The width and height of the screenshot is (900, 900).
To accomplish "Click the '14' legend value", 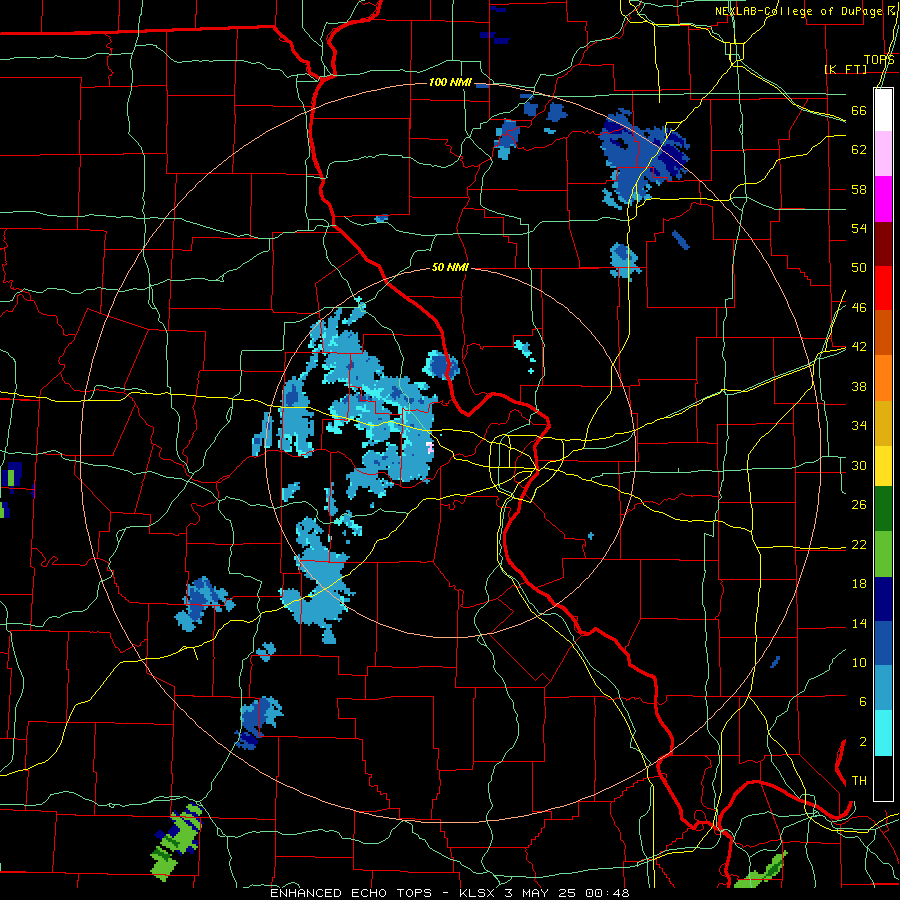I will (x=859, y=623).
